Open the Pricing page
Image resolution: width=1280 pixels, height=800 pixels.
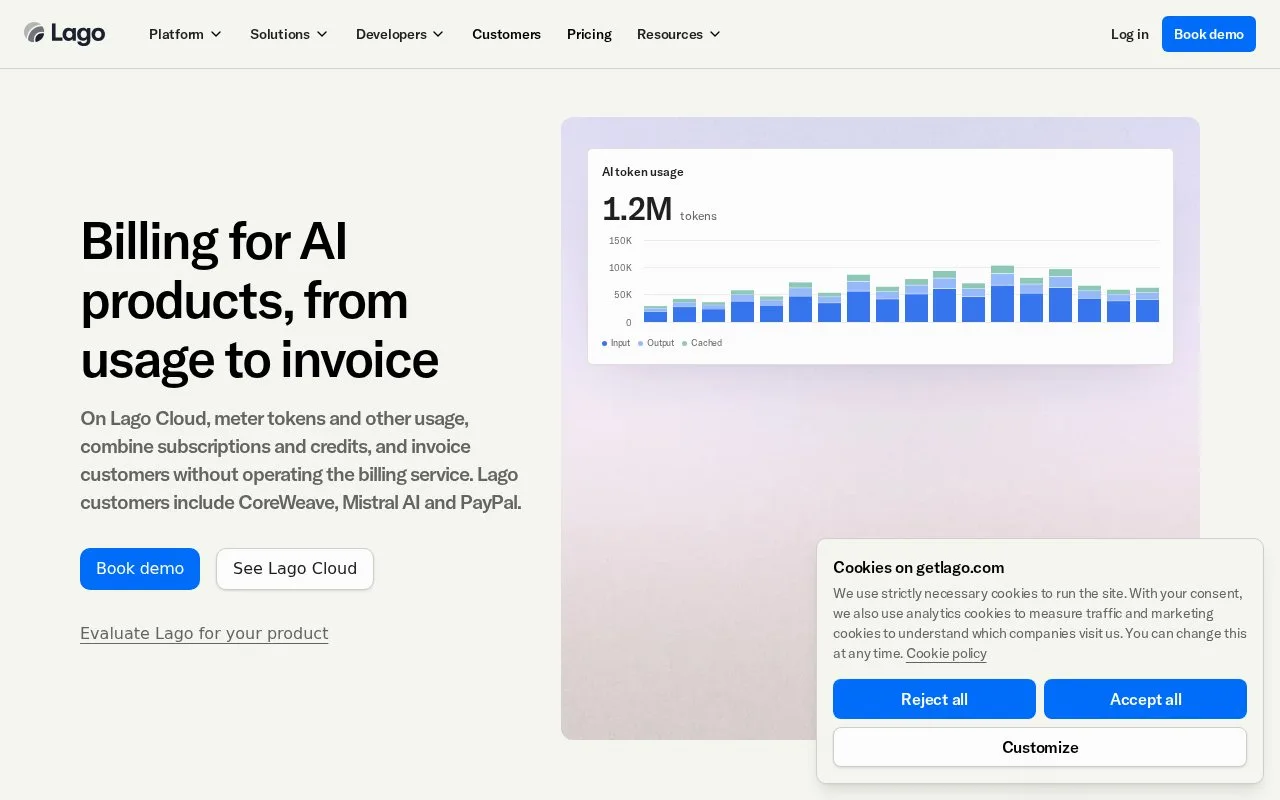[589, 34]
